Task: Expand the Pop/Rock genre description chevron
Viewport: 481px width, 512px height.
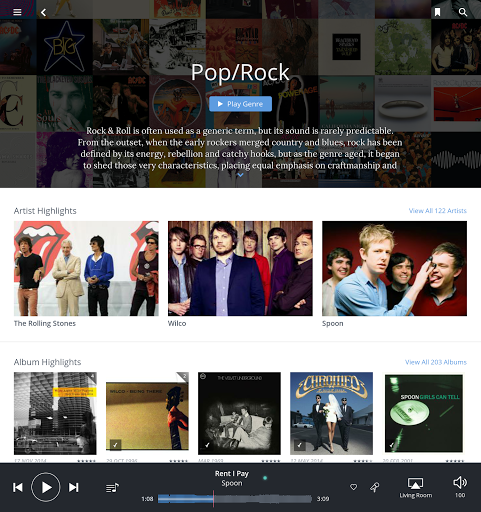Action: (240, 175)
